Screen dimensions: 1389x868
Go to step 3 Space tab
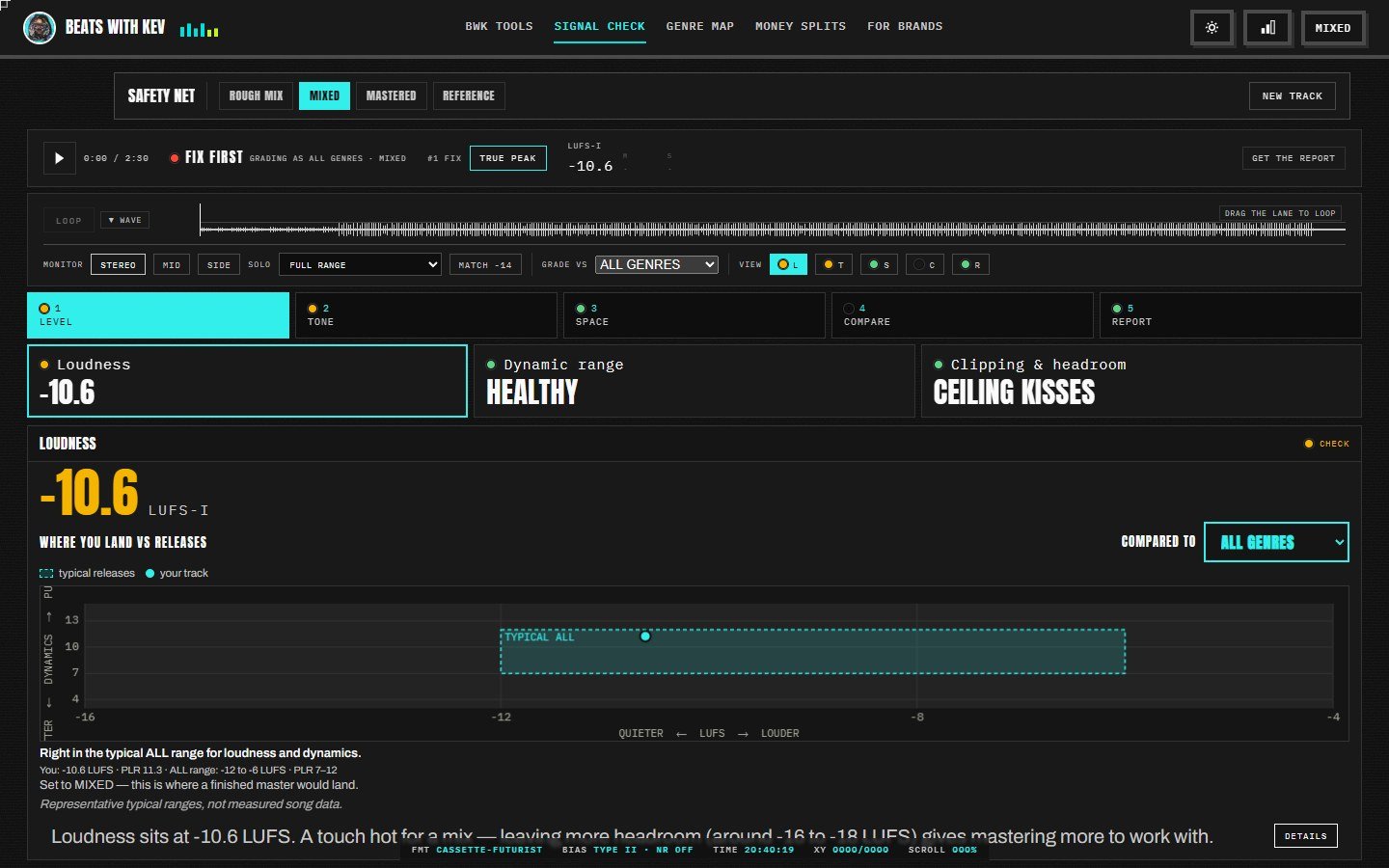tap(694, 315)
